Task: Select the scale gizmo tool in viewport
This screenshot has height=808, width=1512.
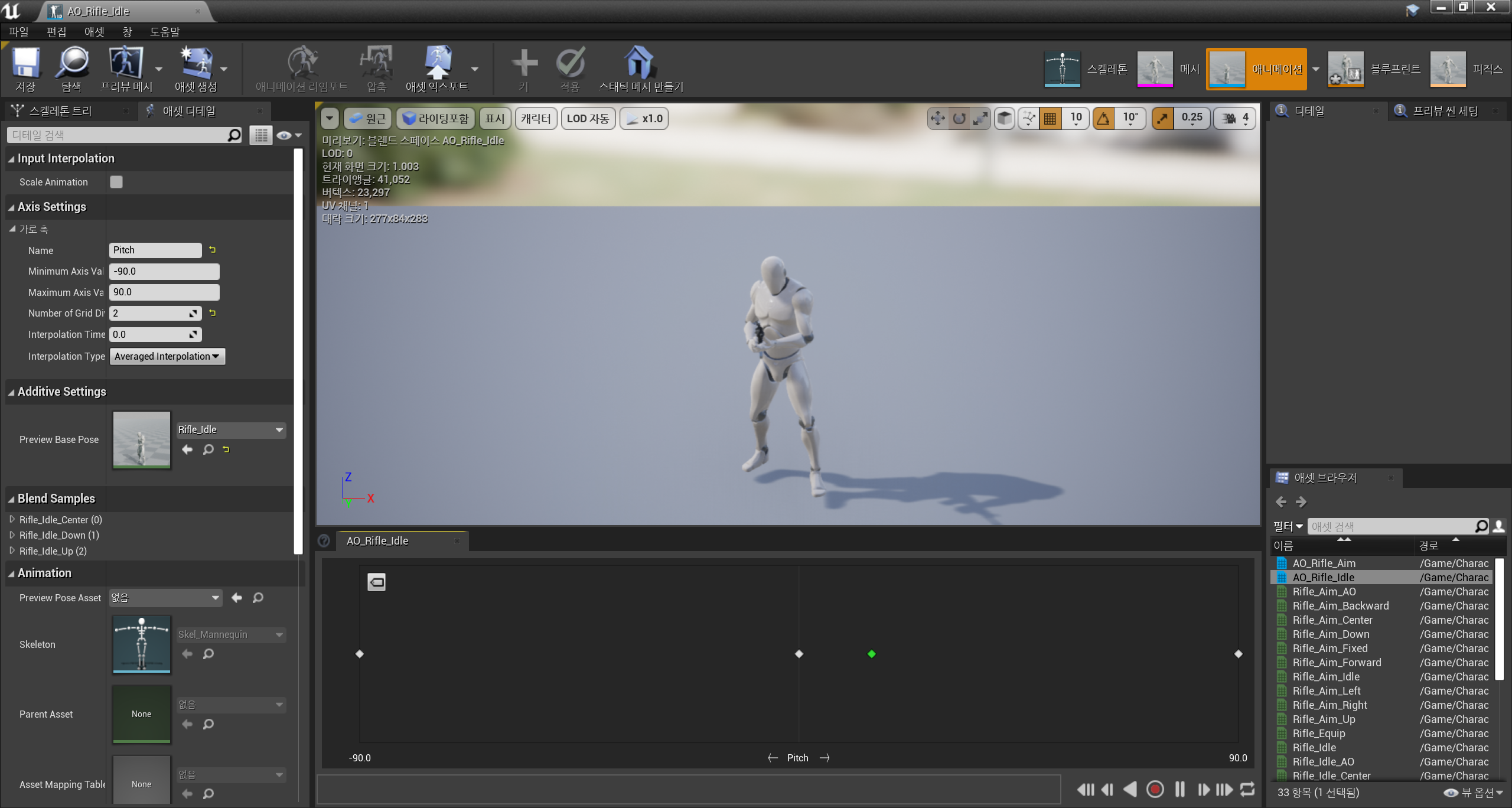Action: [x=980, y=118]
